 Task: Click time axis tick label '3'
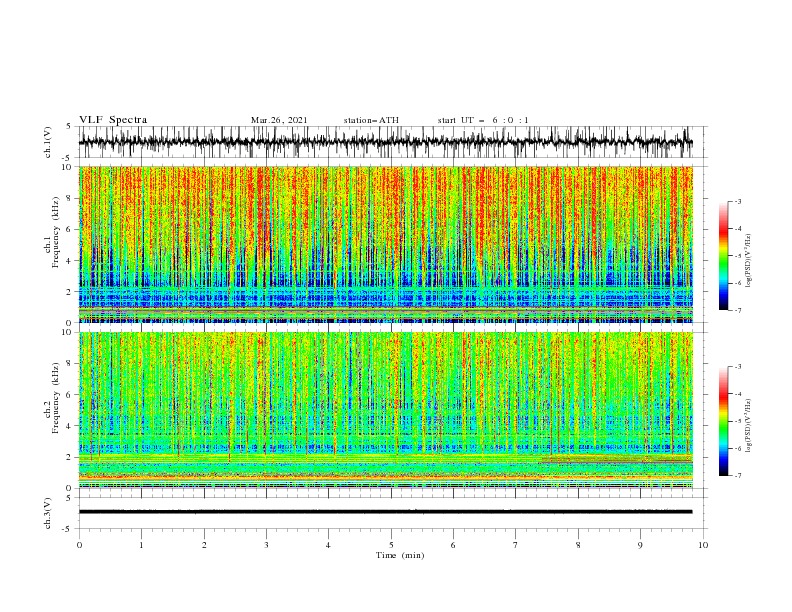click(x=266, y=545)
